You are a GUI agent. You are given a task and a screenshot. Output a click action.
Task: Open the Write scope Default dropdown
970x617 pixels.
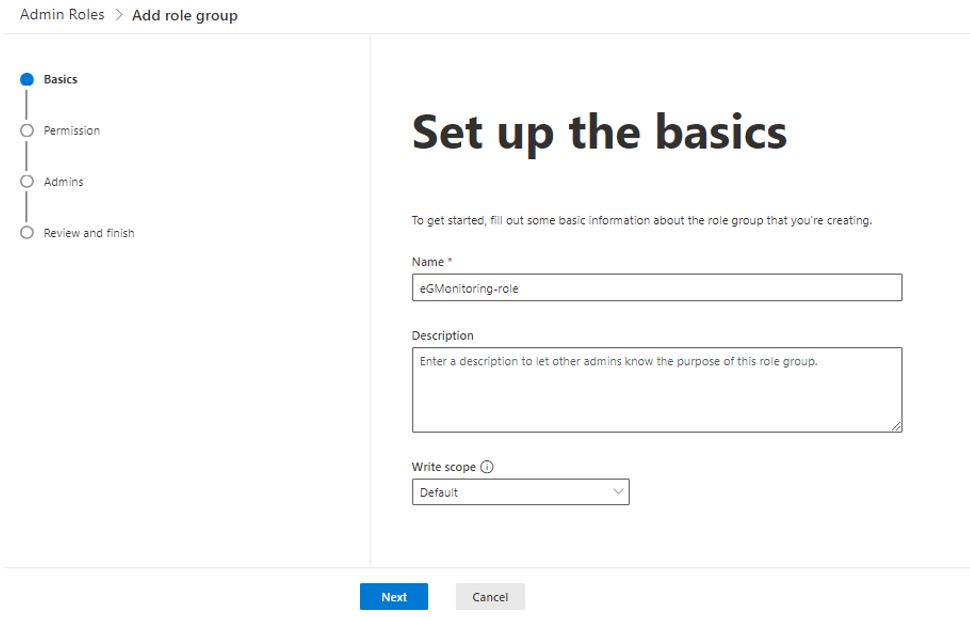(x=520, y=492)
